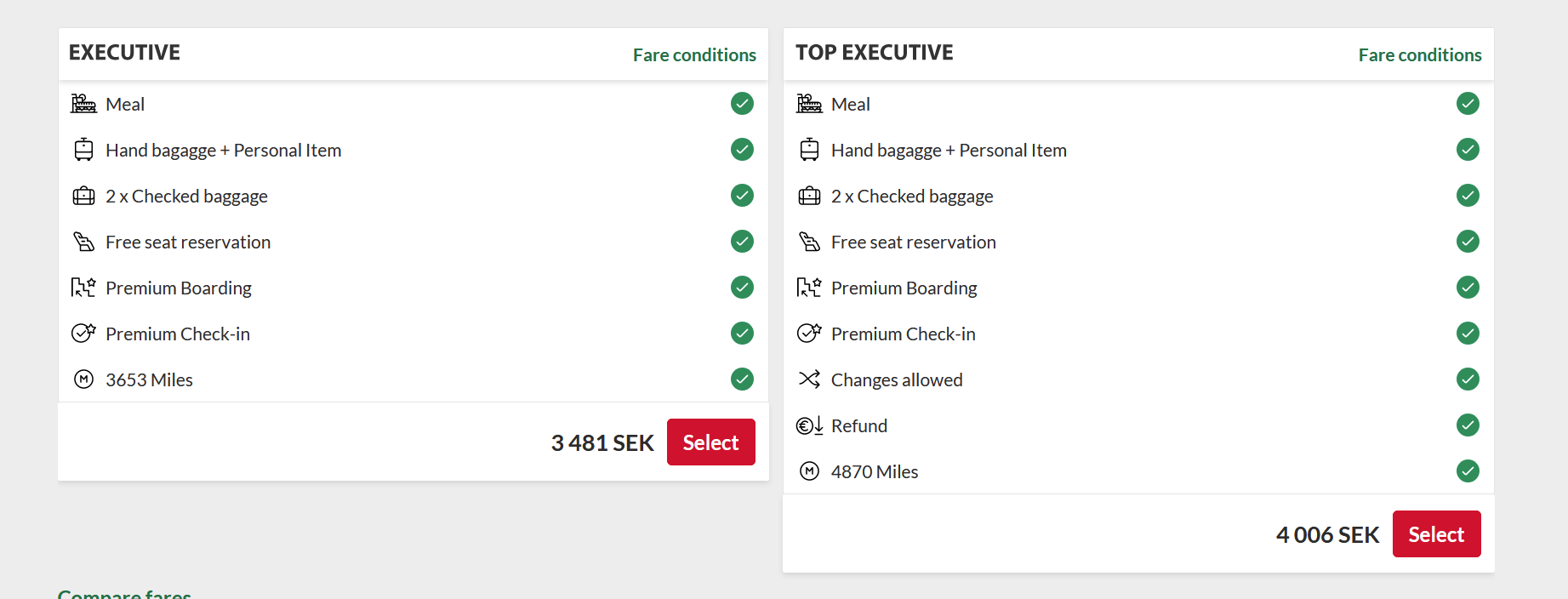1568x599 pixels.
Task: Click seat reservation icon in Executive fare
Action: click(83, 242)
